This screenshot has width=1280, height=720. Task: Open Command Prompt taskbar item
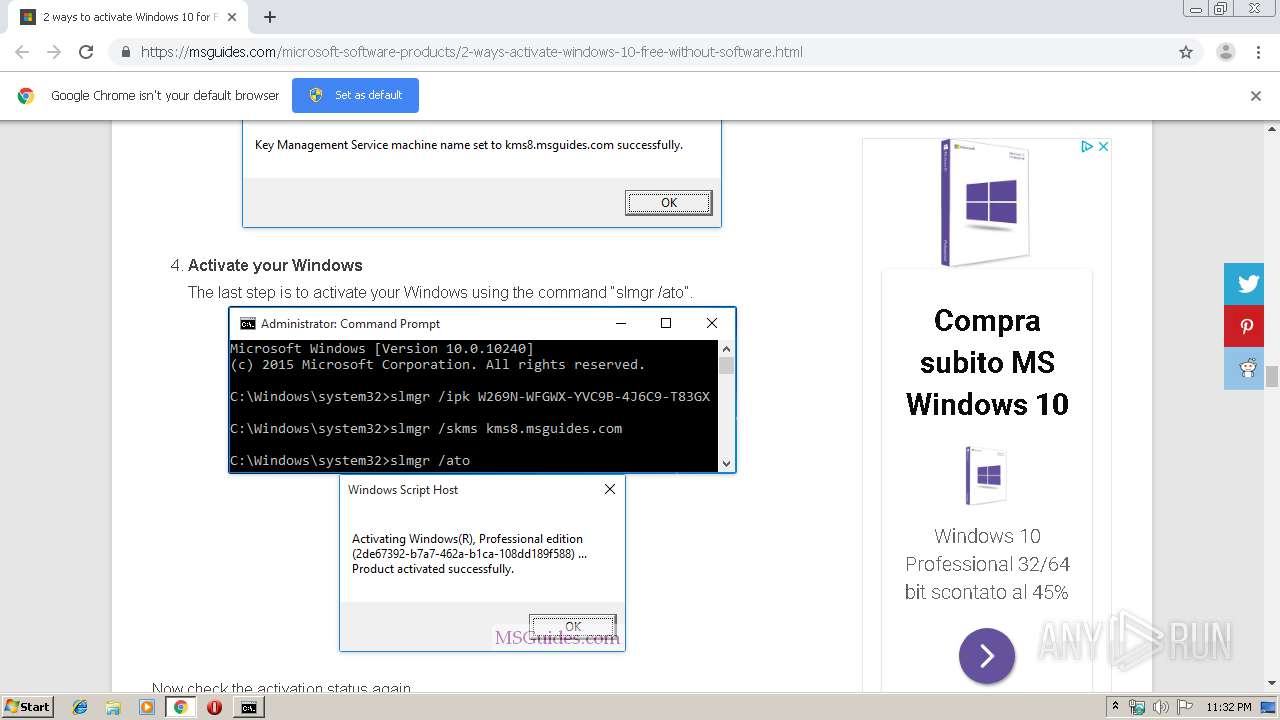pos(248,707)
